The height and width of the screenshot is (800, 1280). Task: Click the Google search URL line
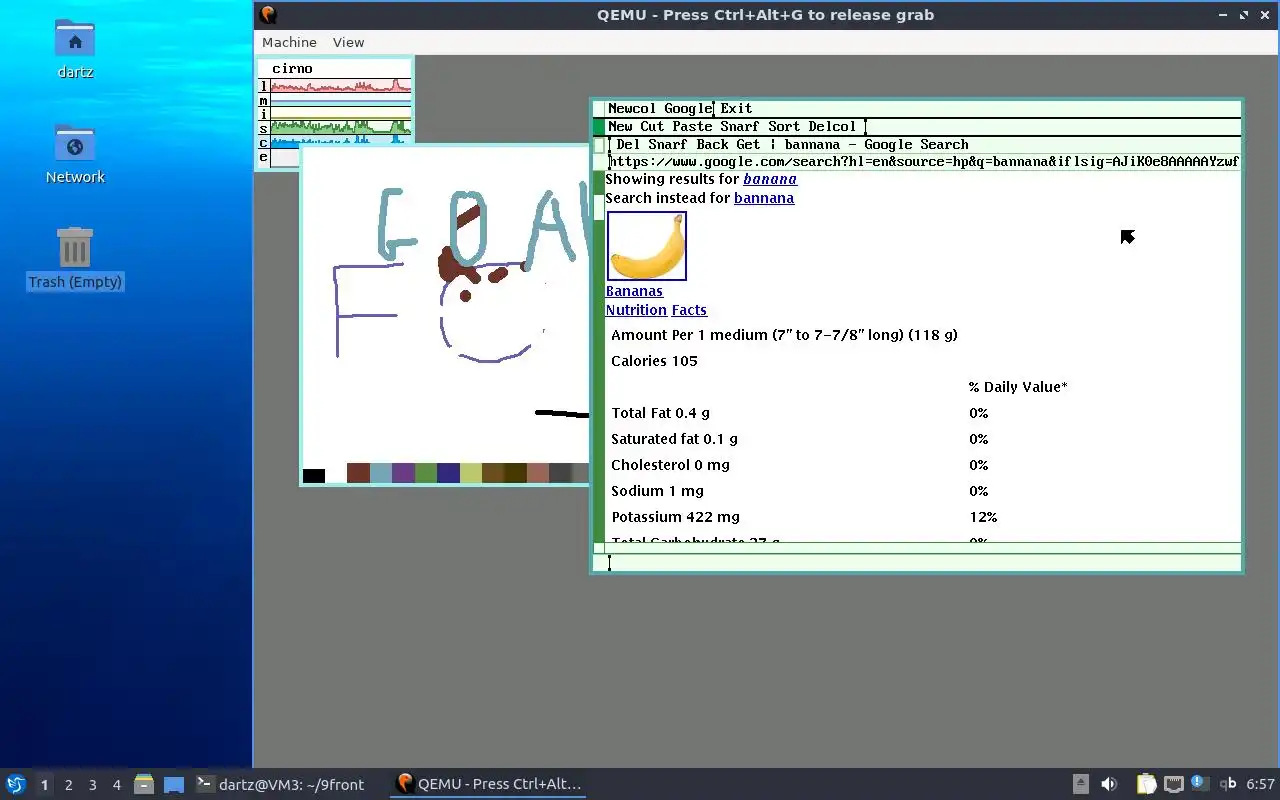[x=924, y=161]
